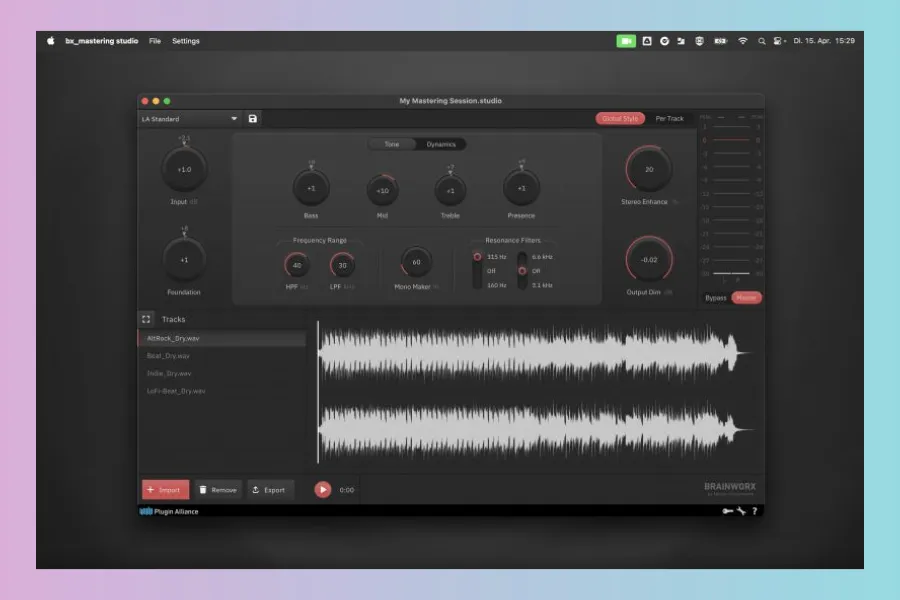The image size is (900, 600).
Task: Open Spotlight search in the menu bar
Action: pos(762,41)
